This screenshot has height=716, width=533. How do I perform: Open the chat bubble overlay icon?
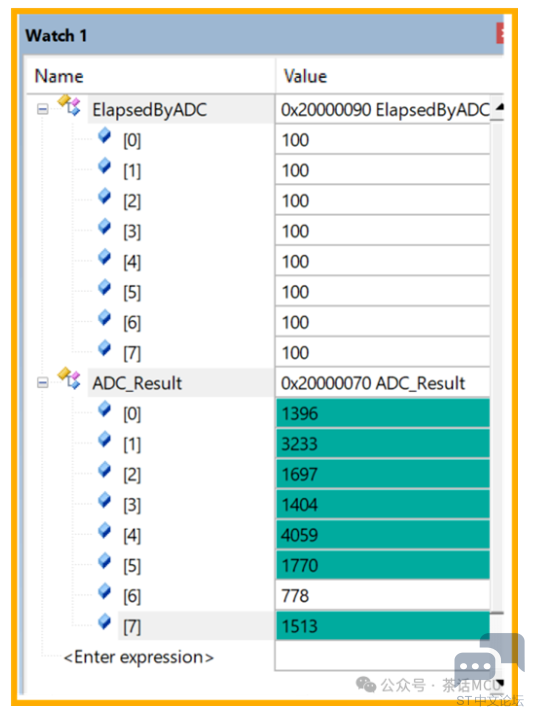[488, 659]
